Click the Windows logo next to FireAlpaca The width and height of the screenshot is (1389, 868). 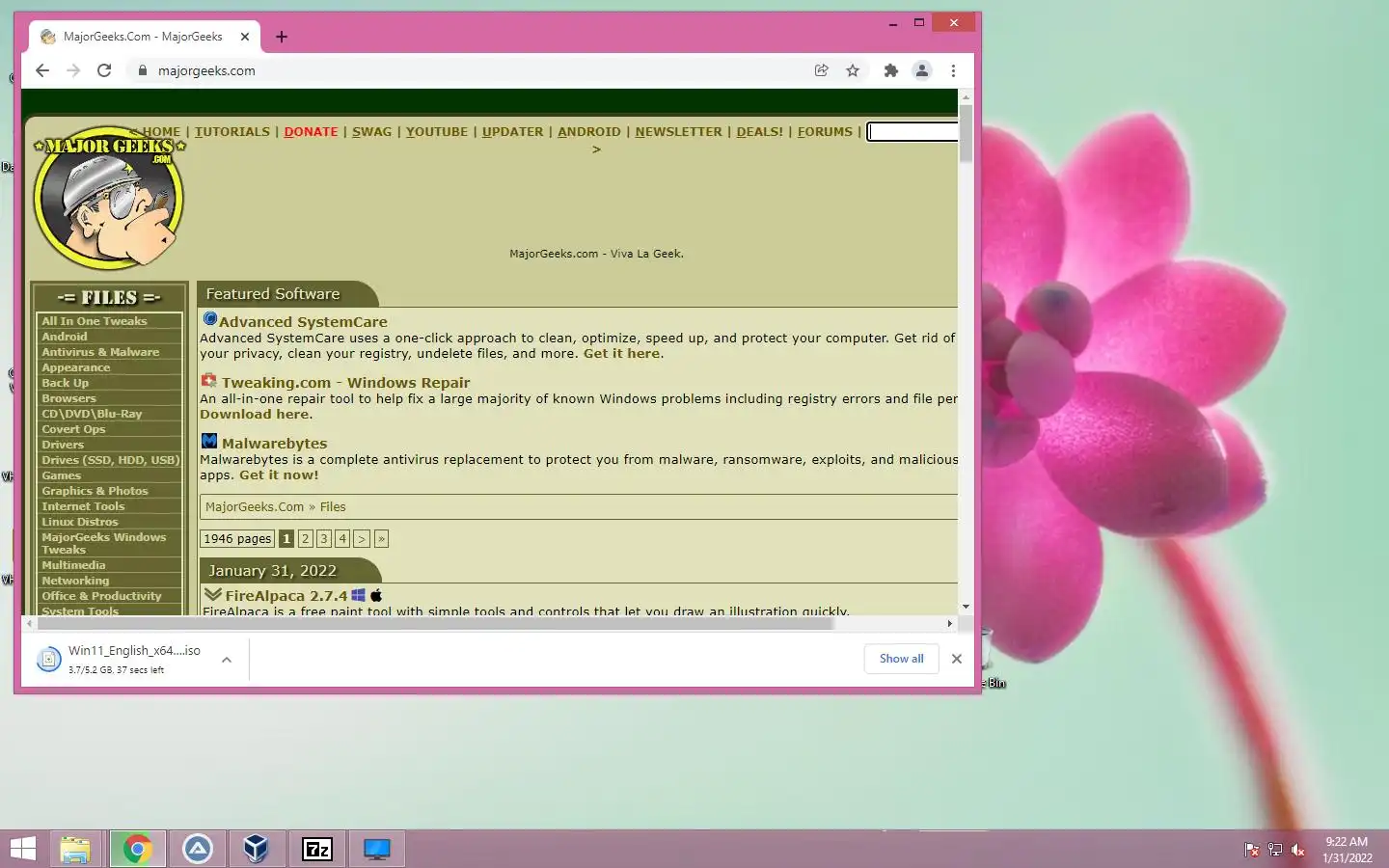pyautogui.click(x=358, y=595)
